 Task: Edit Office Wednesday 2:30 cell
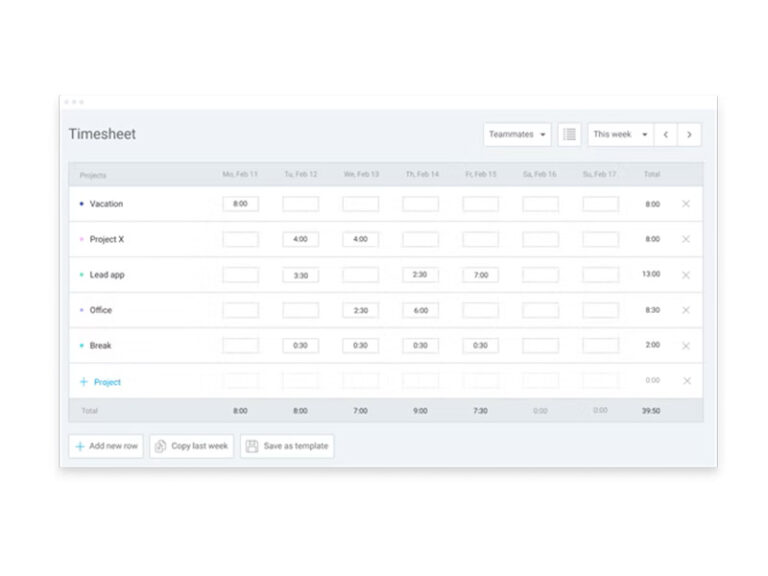360,311
